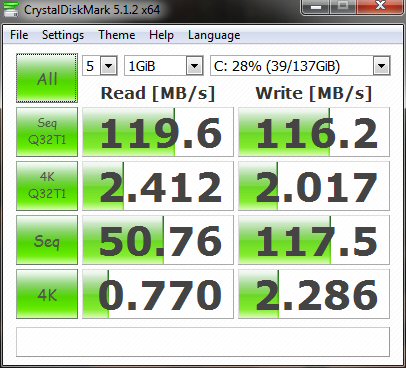Screen dimensions: 406x368
Task: Open the Help menu
Action: point(161,35)
